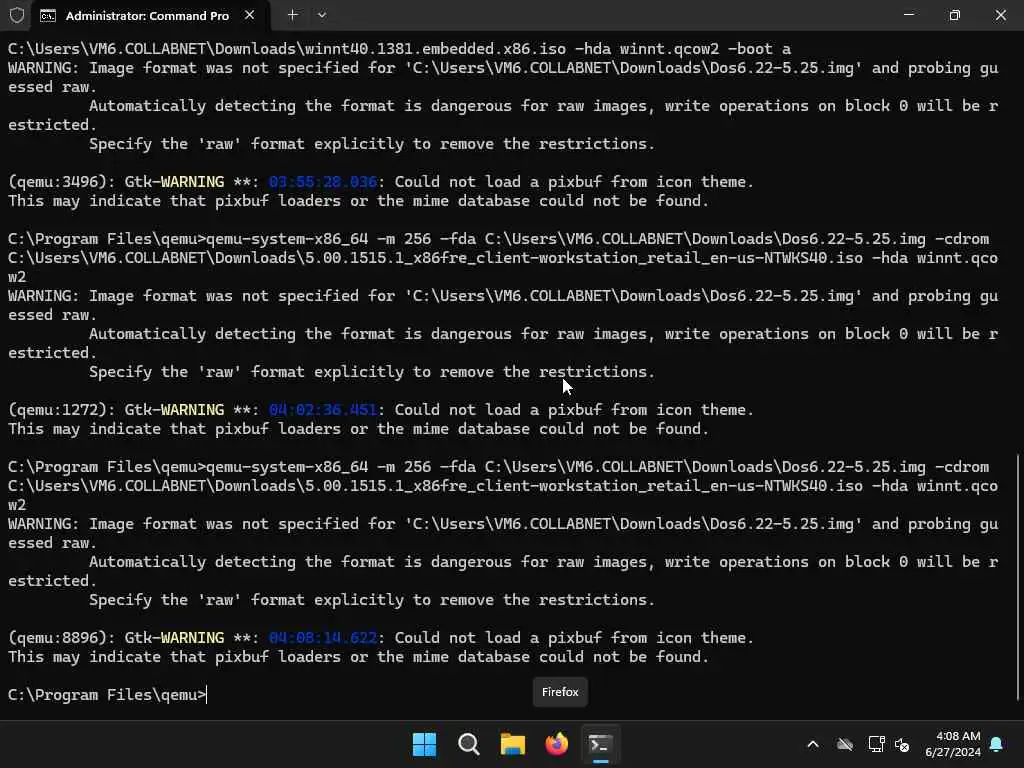Launch Firefox from the taskbar
Screen dimensions: 1024x768
(556, 744)
